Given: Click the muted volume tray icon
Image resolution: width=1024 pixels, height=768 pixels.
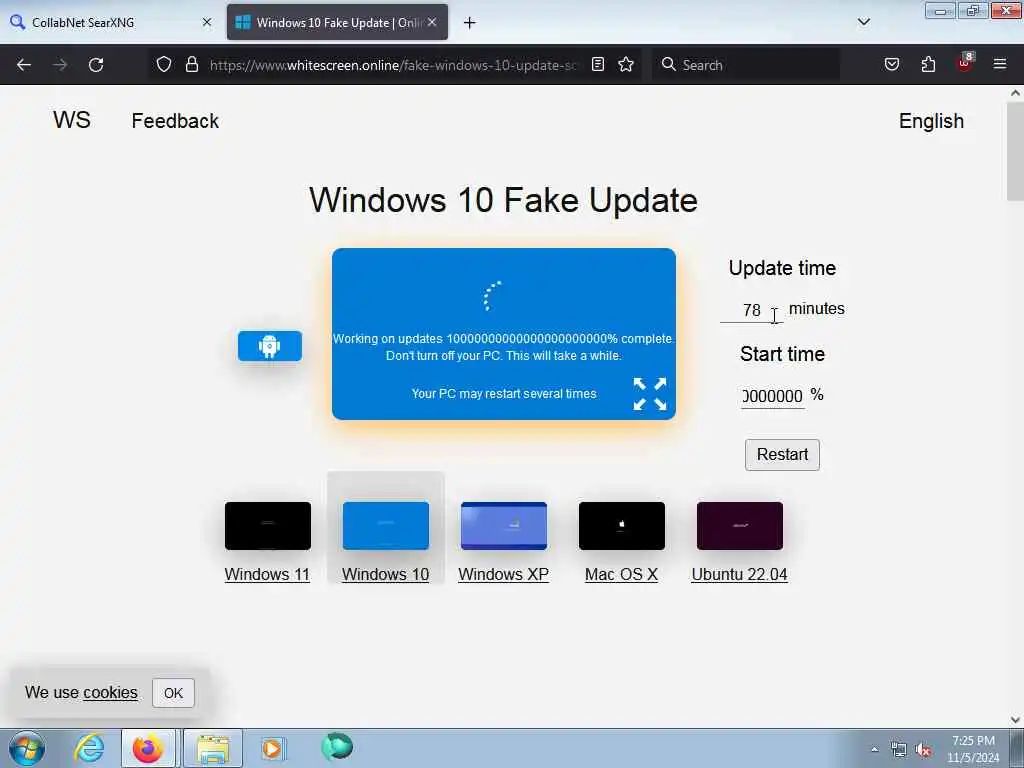Looking at the screenshot, I should (923, 750).
